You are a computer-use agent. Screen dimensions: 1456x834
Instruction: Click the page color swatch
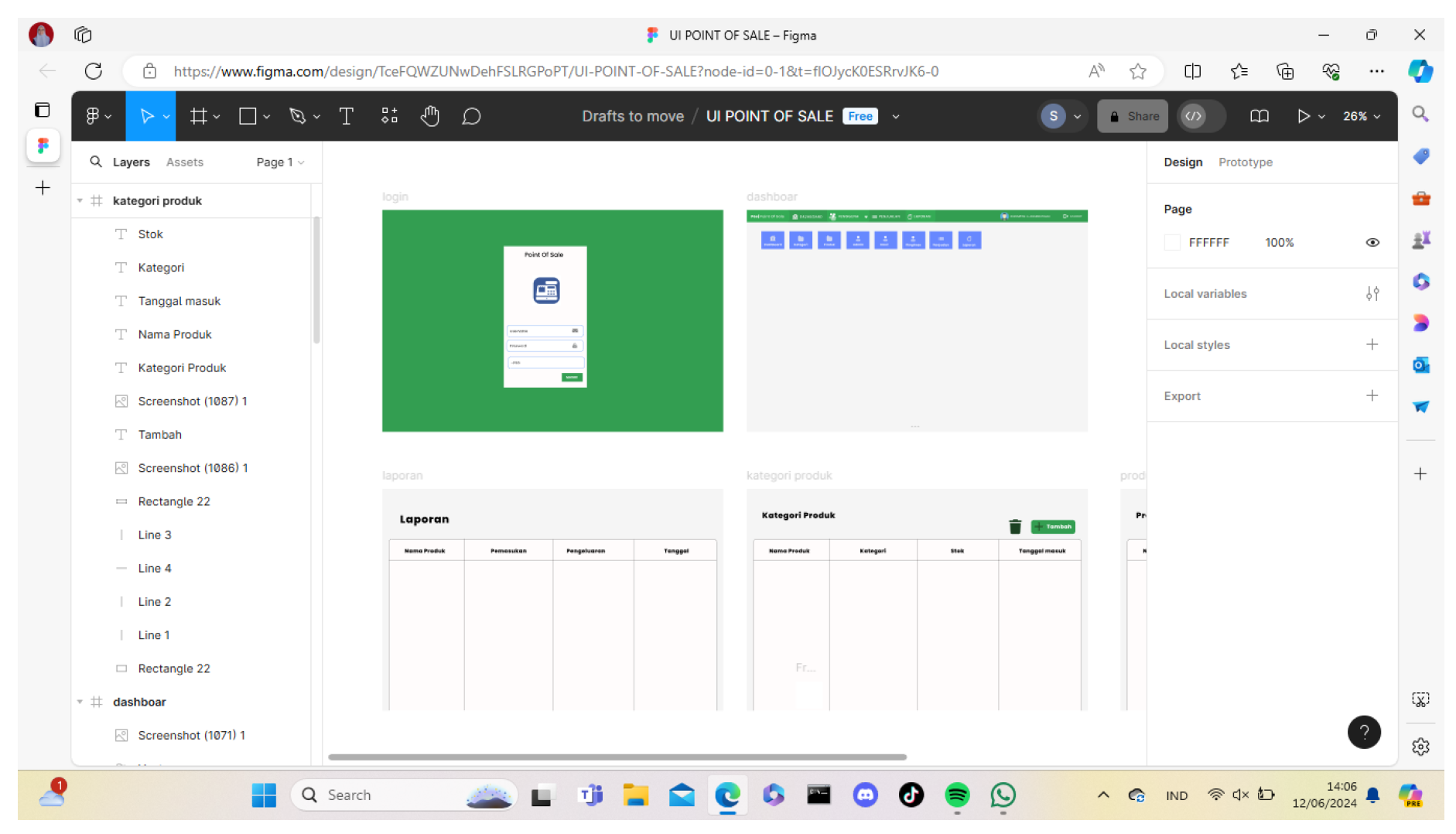coord(1172,242)
